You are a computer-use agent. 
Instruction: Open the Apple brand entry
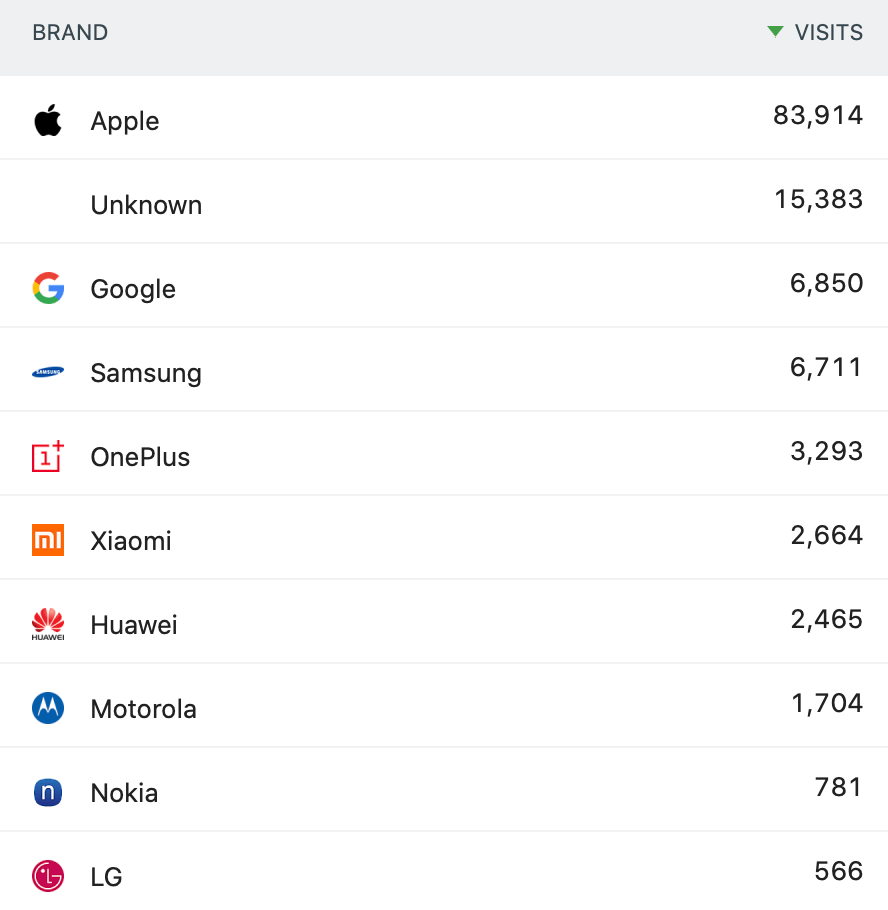click(124, 120)
